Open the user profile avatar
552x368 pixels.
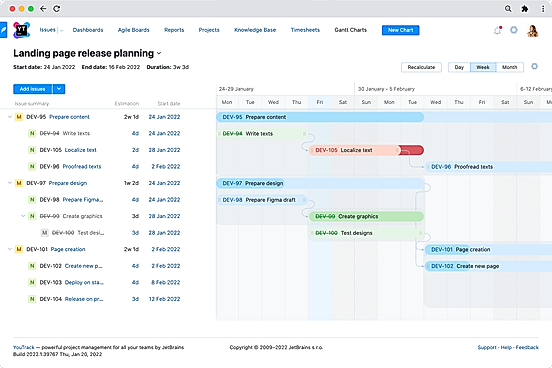pyautogui.click(x=532, y=31)
